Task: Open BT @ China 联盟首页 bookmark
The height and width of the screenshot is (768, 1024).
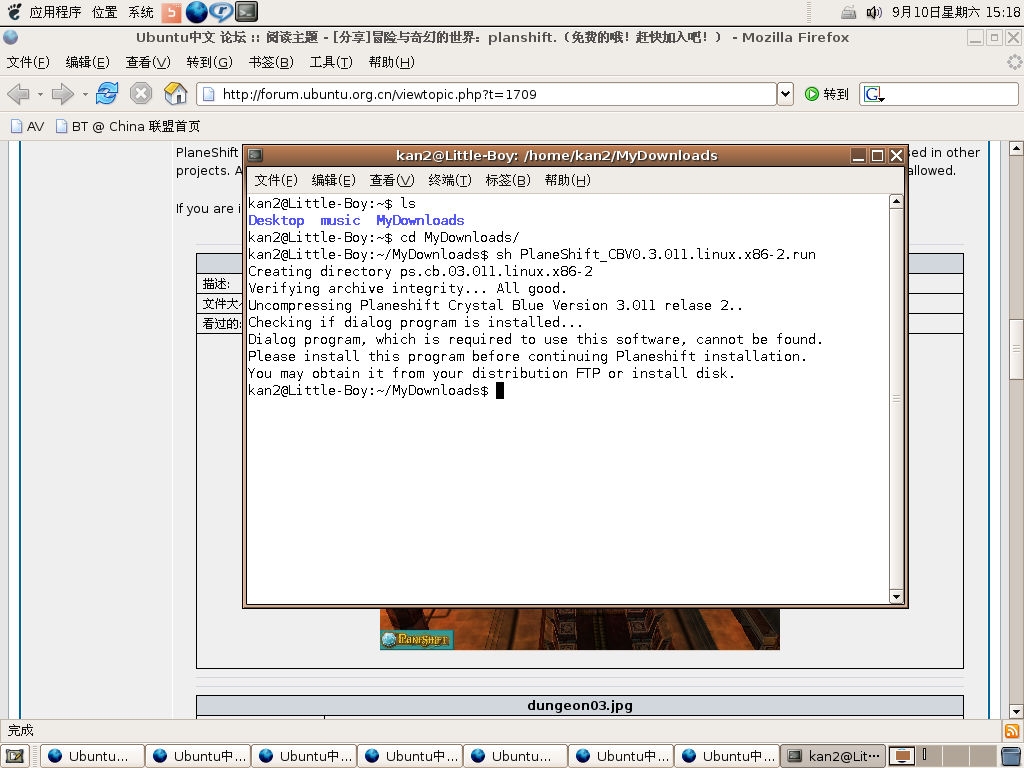Action: click(128, 126)
